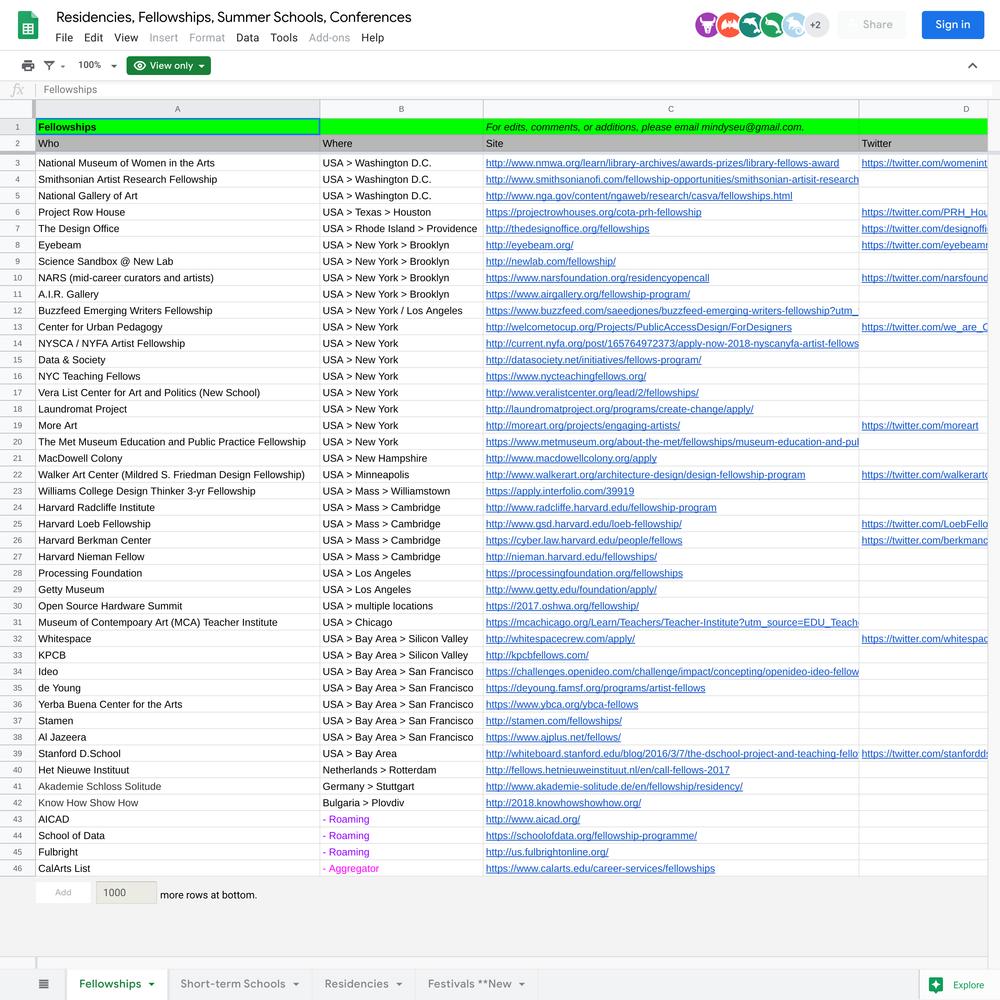Screen dimensions: 1000x1000
Task: Select row 20 header
Action: click(x=17, y=442)
